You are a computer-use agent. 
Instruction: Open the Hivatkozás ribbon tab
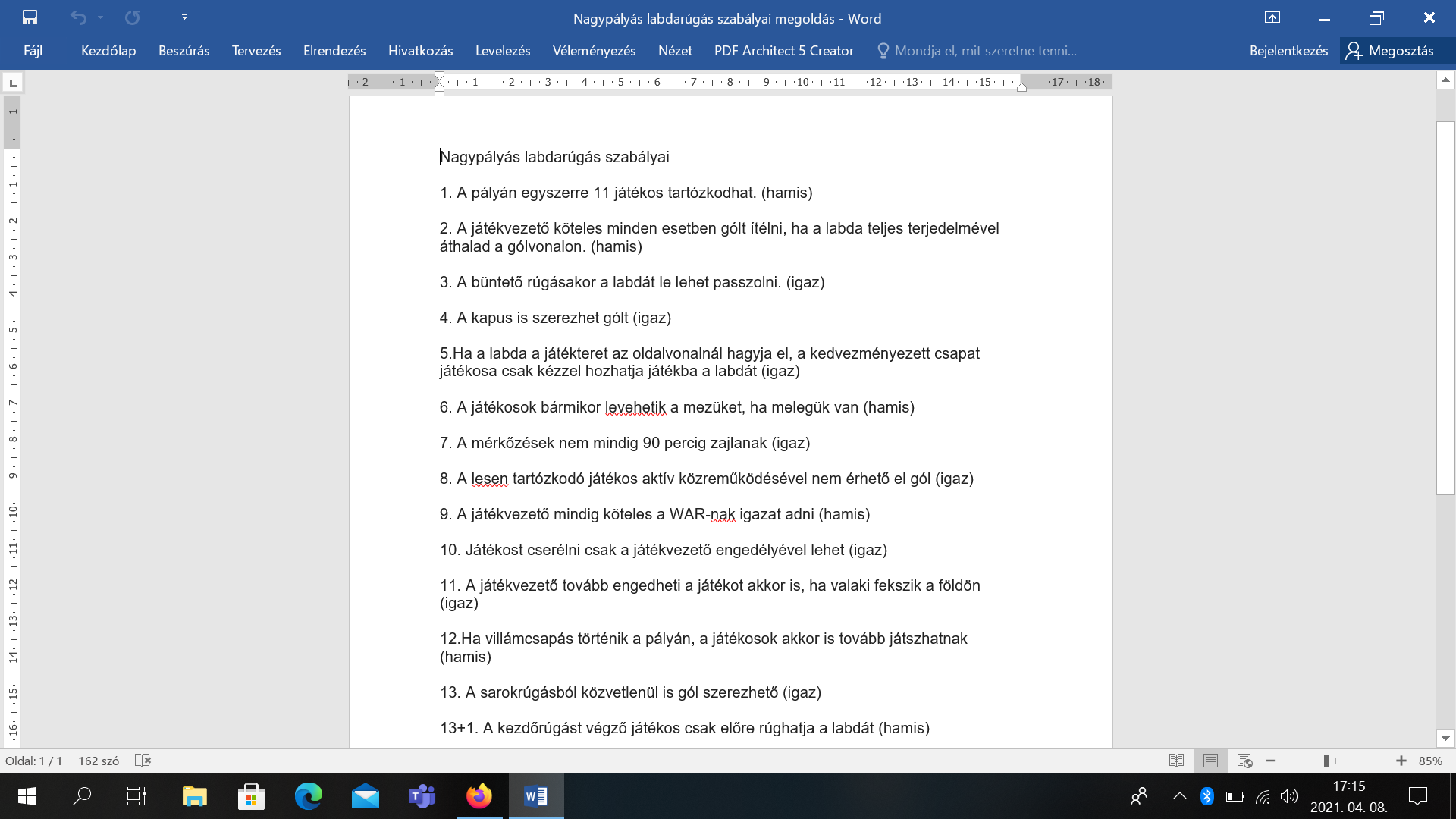pos(420,51)
